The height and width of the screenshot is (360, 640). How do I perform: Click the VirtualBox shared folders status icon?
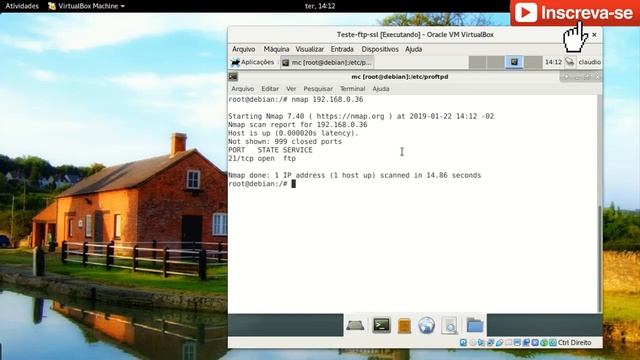(x=508, y=342)
